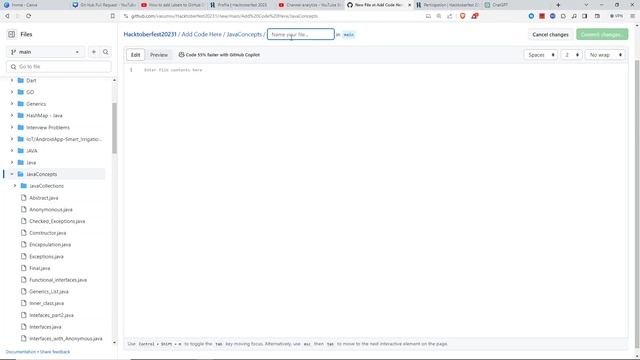This screenshot has height=360, width=640.
Task: Click the share icon in address bar
Action: coord(449,16)
